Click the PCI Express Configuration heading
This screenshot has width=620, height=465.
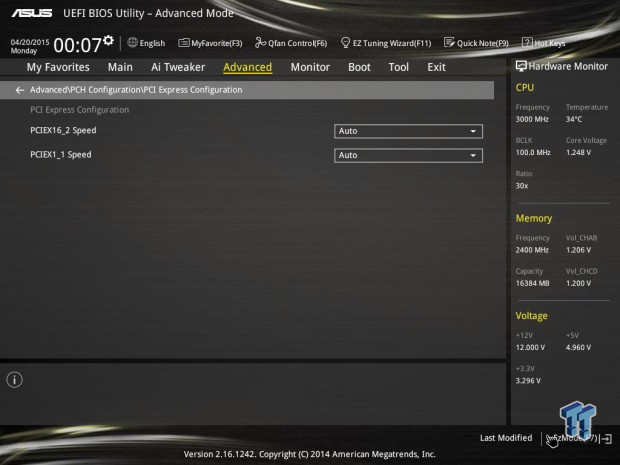pyautogui.click(x=79, y=110)
